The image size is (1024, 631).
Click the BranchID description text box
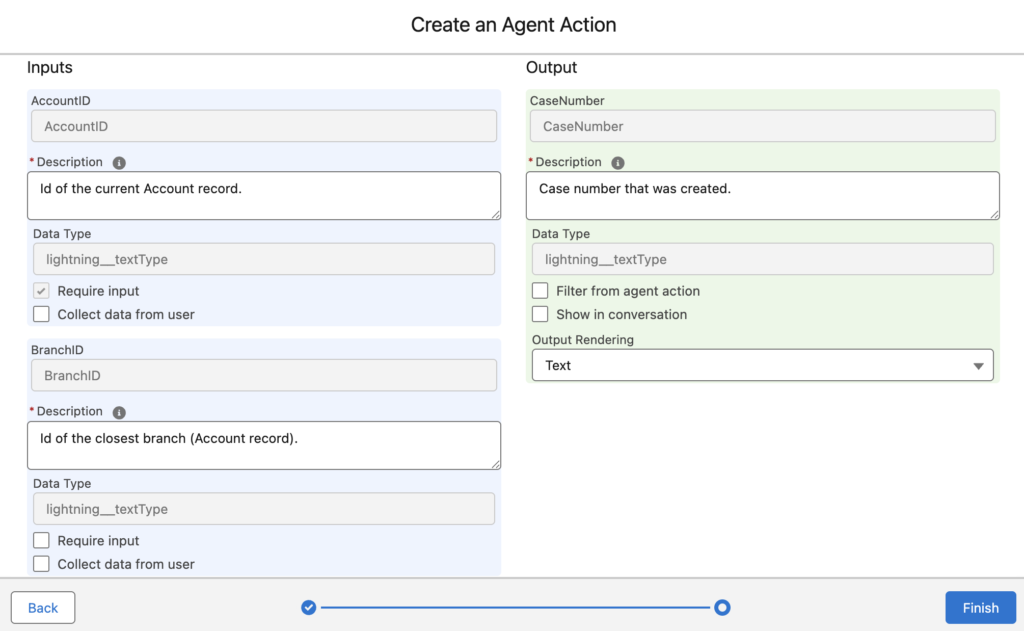click(x=263, y=444)
